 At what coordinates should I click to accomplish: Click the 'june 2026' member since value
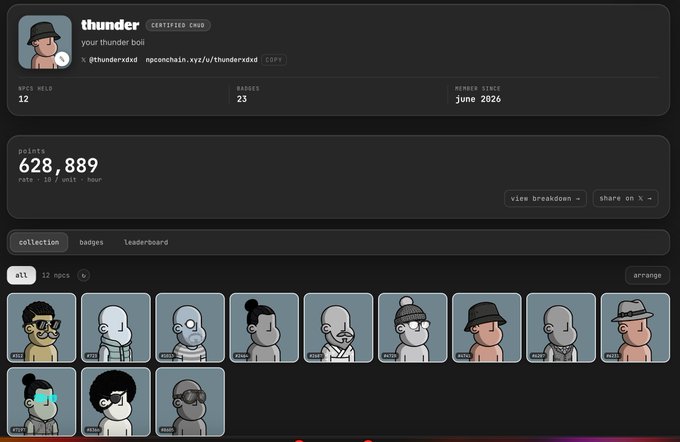(478, 99)
